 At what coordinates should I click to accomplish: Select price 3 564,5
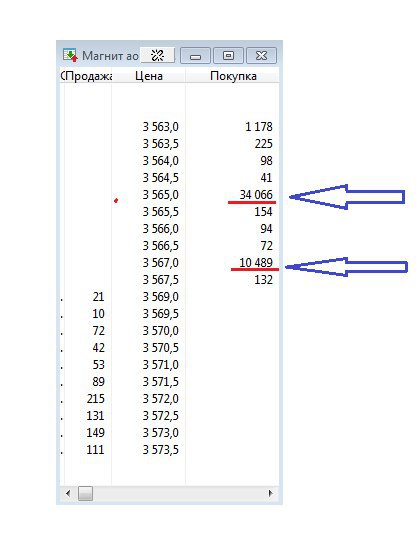coord(161,178)
